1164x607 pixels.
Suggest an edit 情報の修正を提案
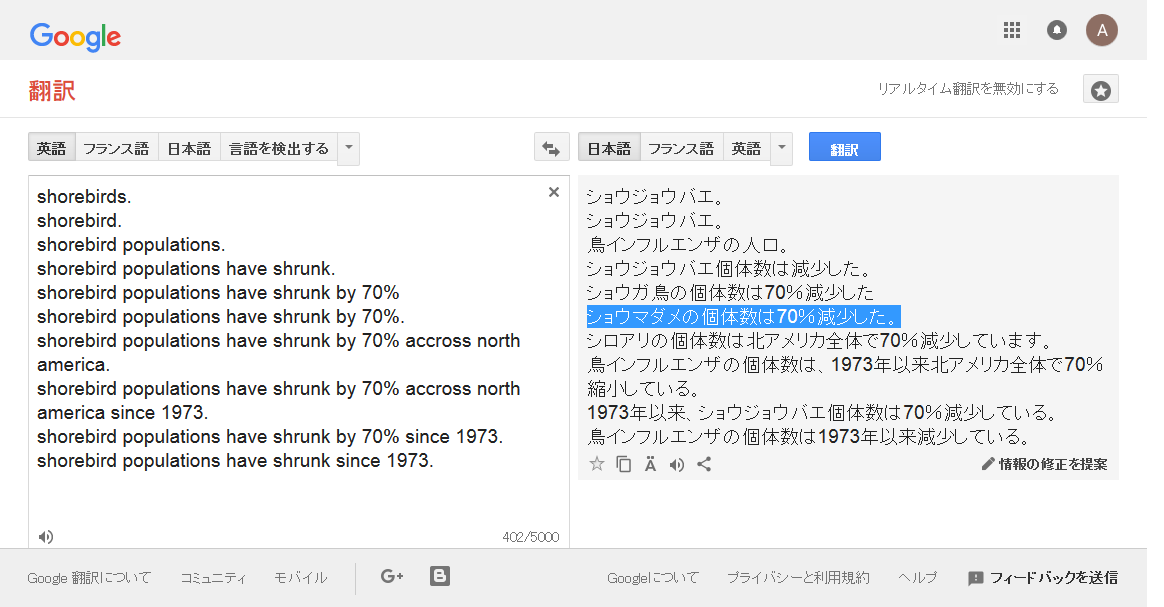point(1044,464)
